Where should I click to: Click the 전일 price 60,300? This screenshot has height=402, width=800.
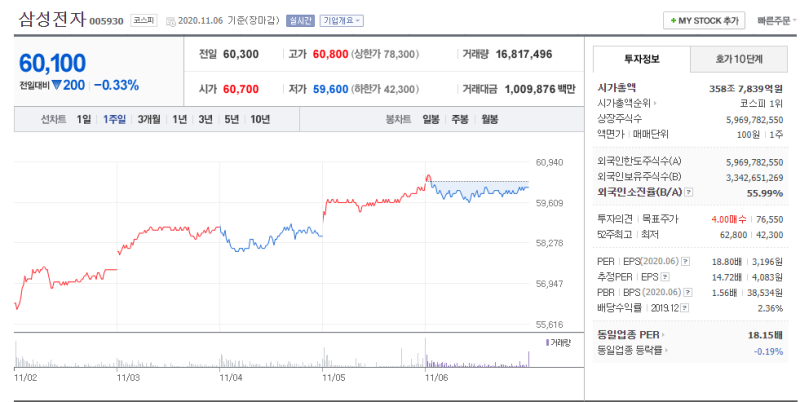pos(241,54)
